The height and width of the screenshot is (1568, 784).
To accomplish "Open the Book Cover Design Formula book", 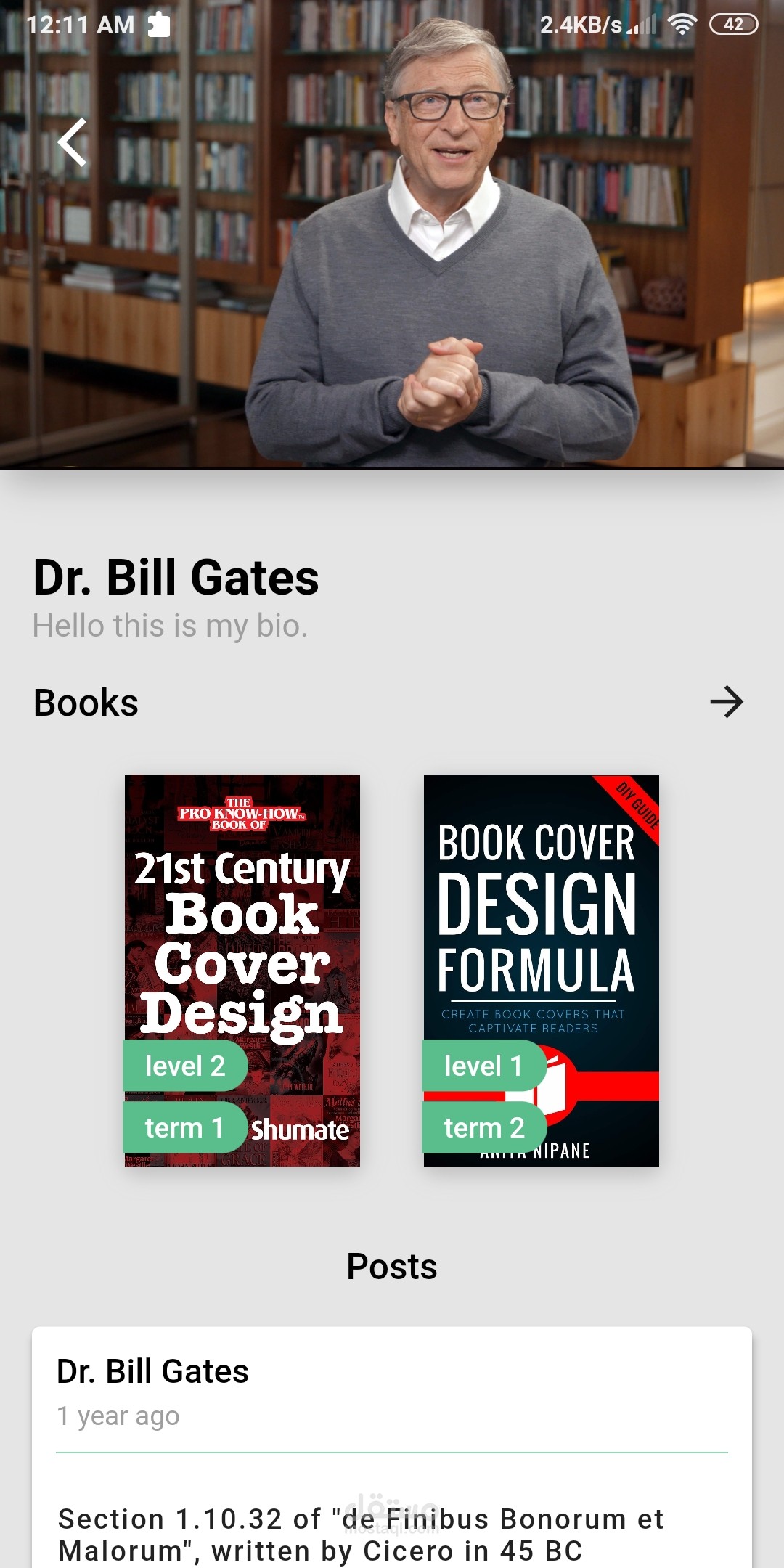I will click(x=542, y=971).
